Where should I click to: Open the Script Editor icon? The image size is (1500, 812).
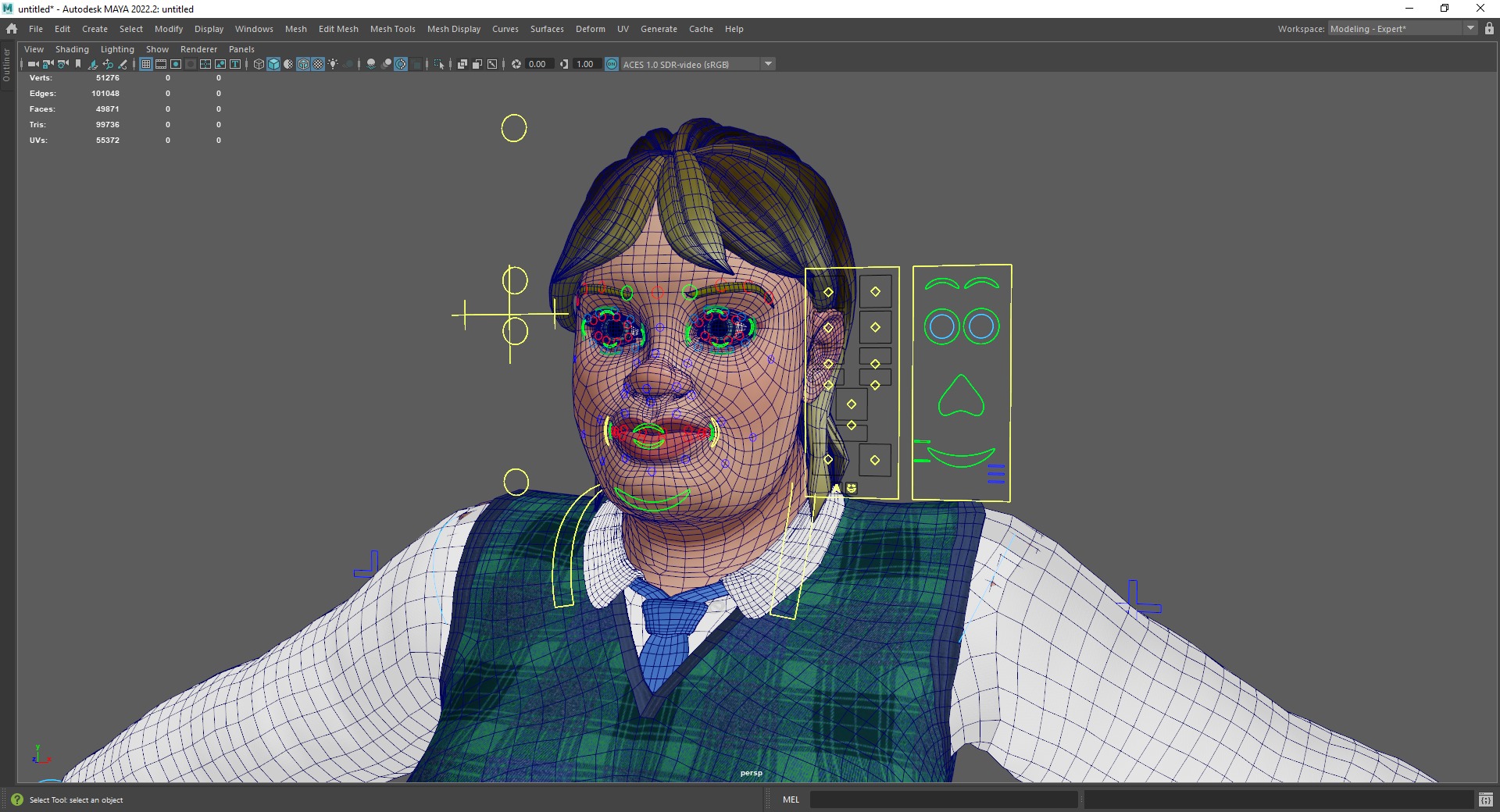coord(1485,800)
